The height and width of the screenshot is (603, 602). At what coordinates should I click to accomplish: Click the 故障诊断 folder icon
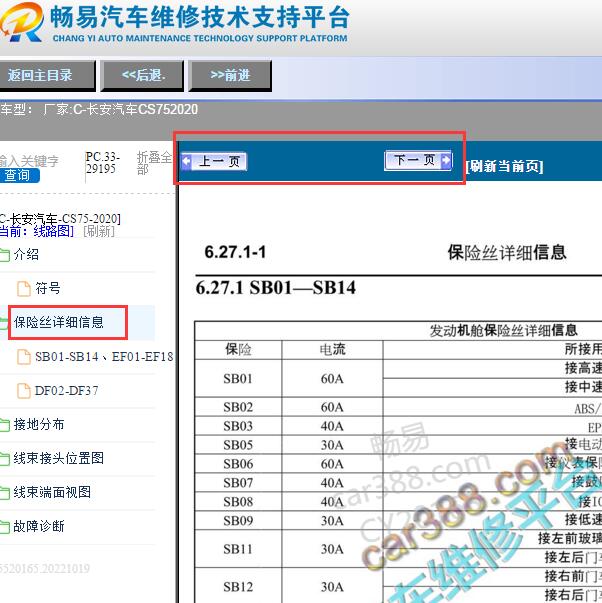tap(5, 527)
